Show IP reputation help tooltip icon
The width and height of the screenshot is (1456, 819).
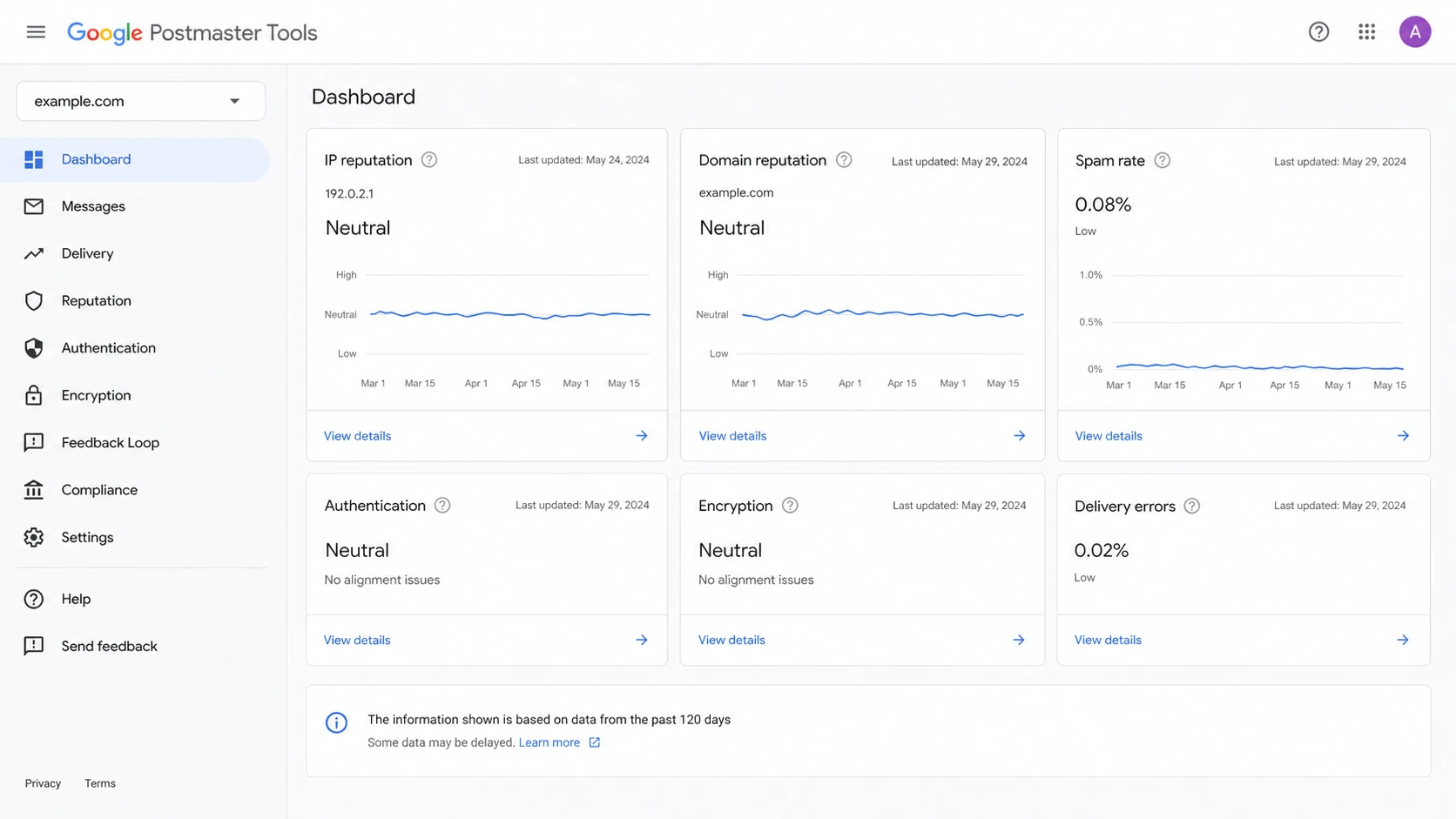429,160
